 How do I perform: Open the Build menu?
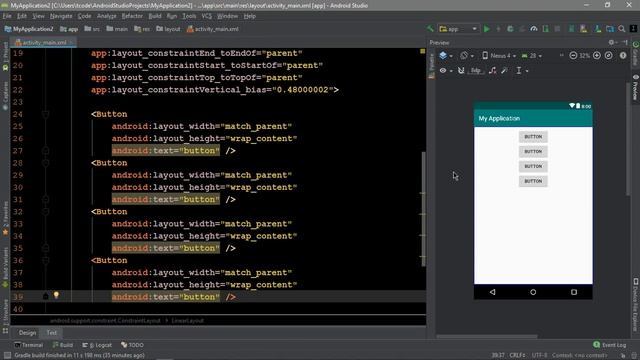tap(155, 16)
